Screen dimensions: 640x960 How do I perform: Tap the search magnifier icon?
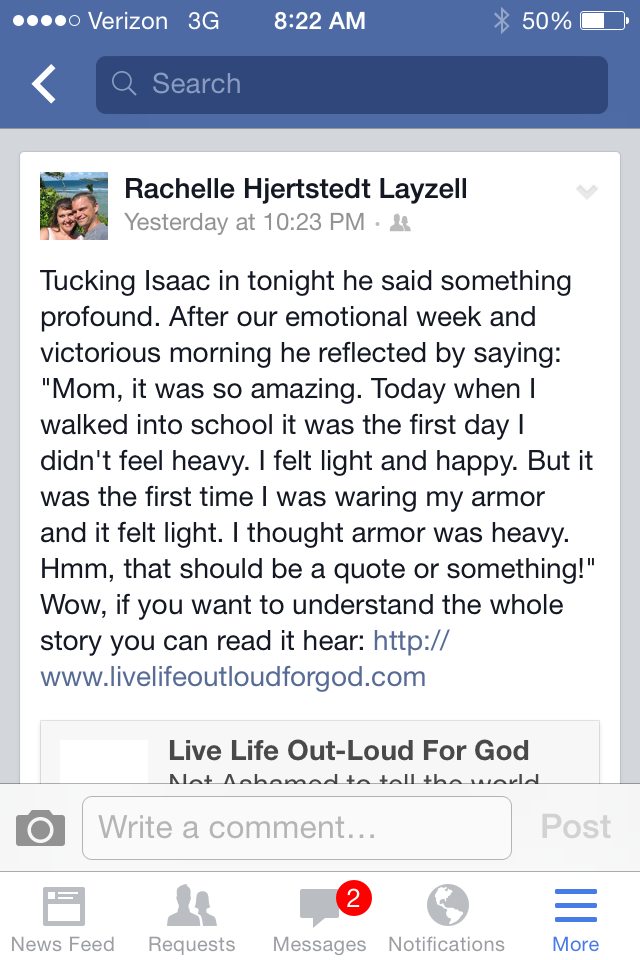point(124,84)
